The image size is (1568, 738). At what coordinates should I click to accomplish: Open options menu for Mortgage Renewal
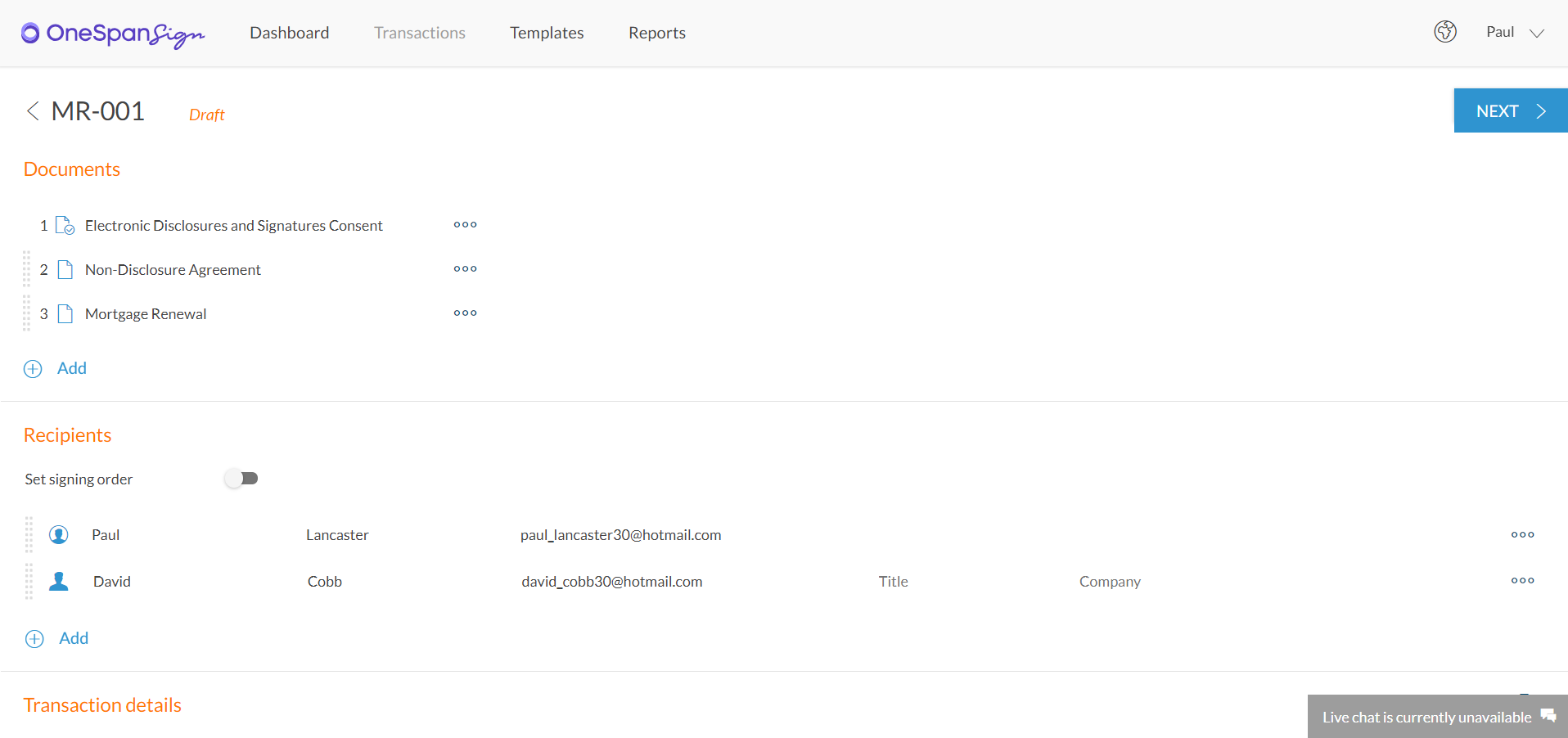[x=466, y=313]
